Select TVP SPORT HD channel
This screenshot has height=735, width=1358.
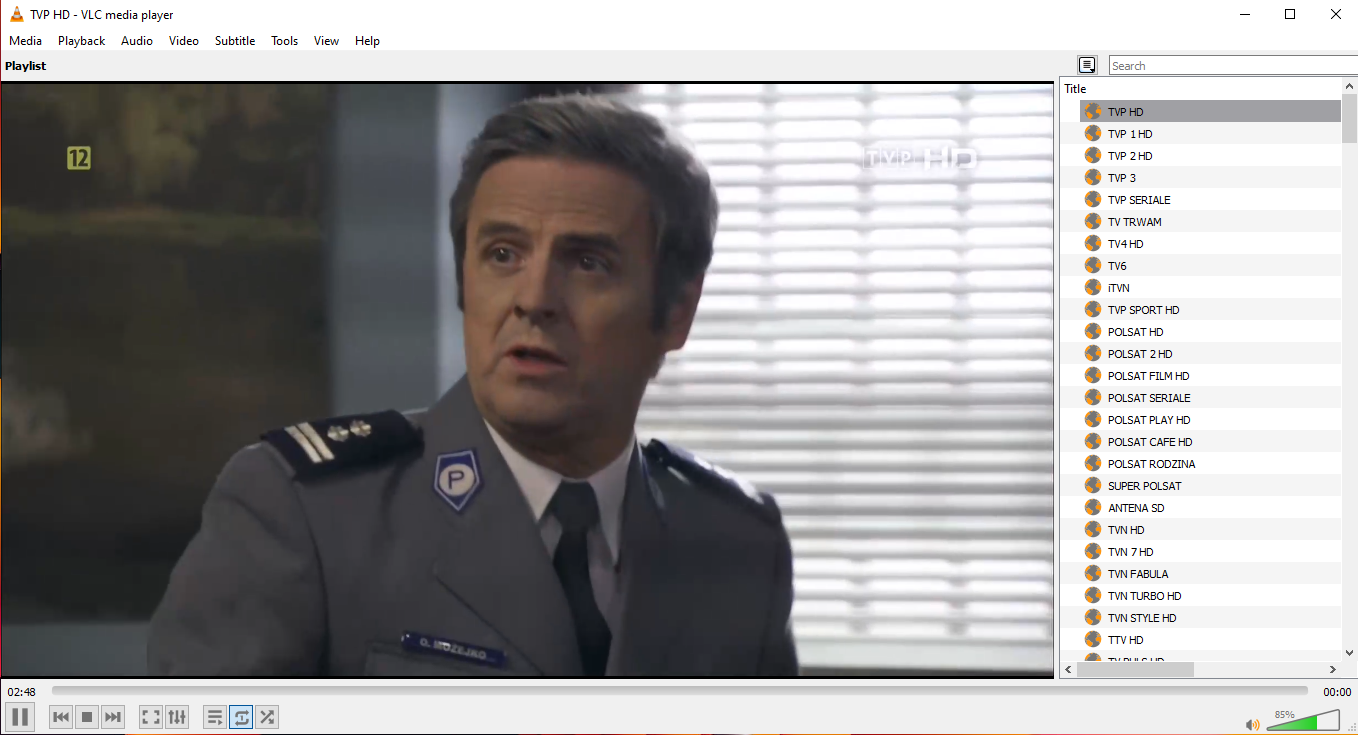point(1210,310)
